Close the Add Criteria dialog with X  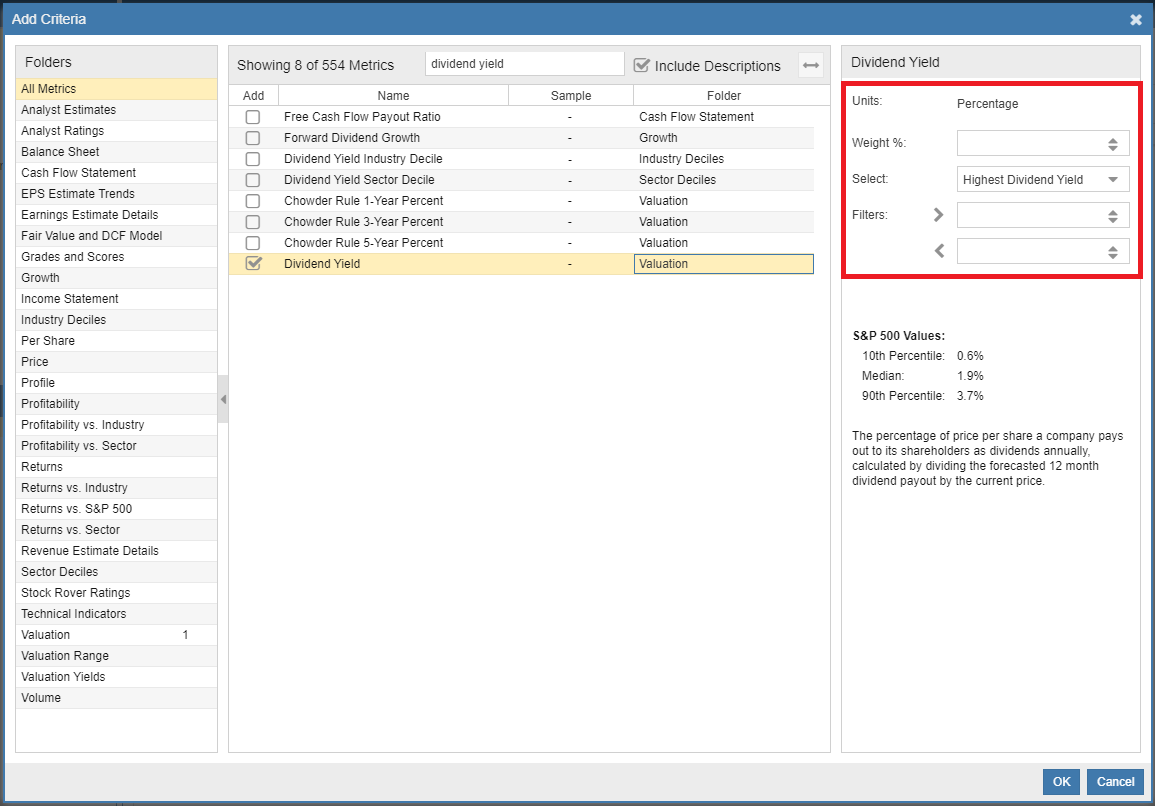(x=1136, y=19)
